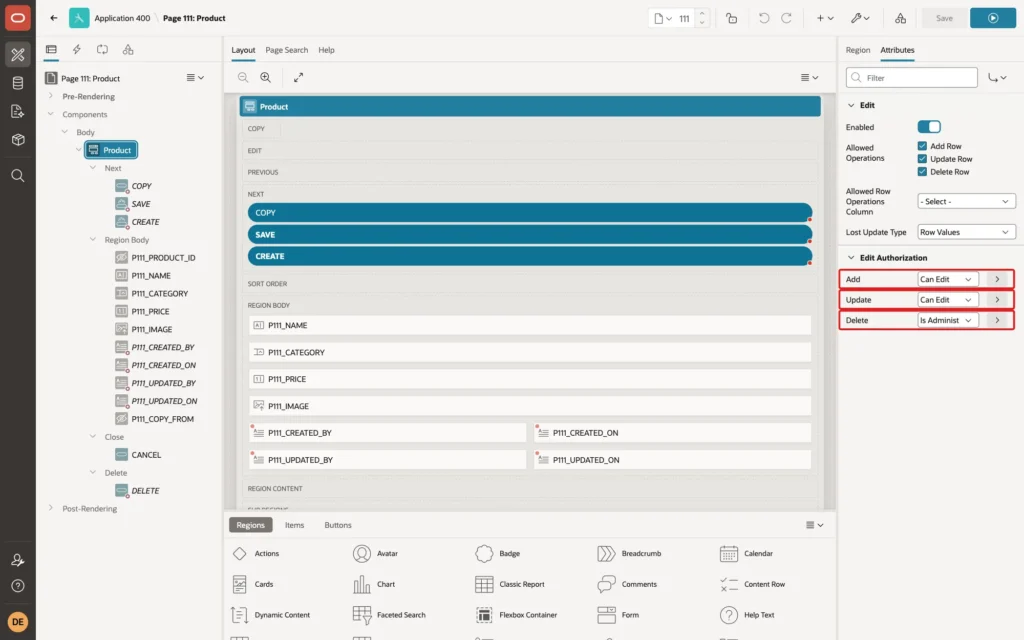This screenshot has width=1024, height=640.
Task: Increment the page number stepper
Action: pos(702,13)
